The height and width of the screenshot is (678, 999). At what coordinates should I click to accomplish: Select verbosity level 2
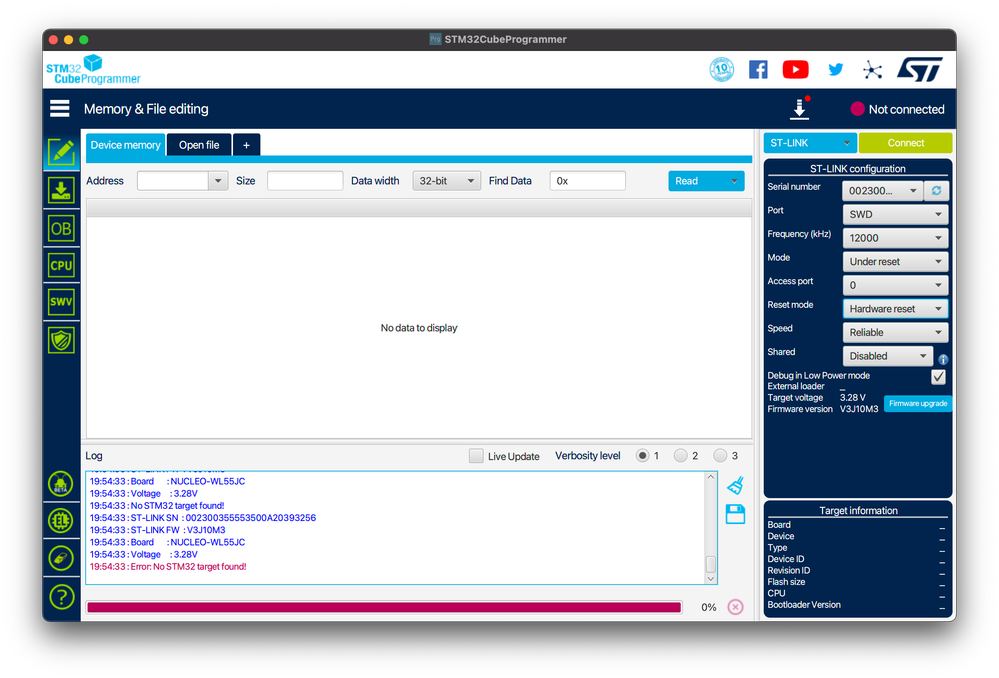pyautogui.click(x=680, y=456)
